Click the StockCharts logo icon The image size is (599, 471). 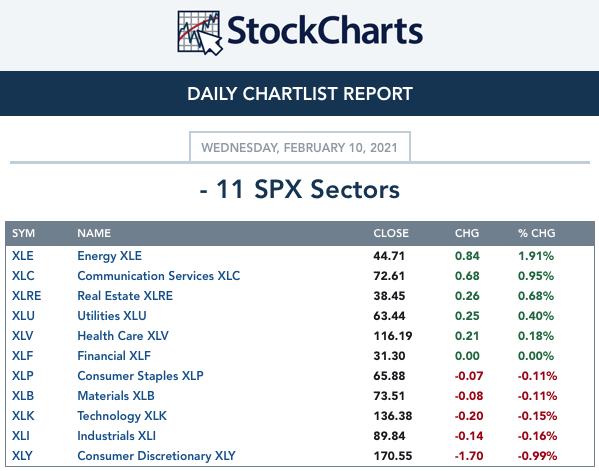pyautogui.click(x=200, y=32)
